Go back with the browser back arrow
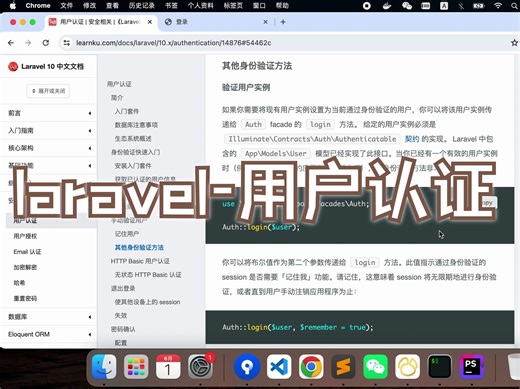Screen dimensions: 520x389 (x=11, y=43)
